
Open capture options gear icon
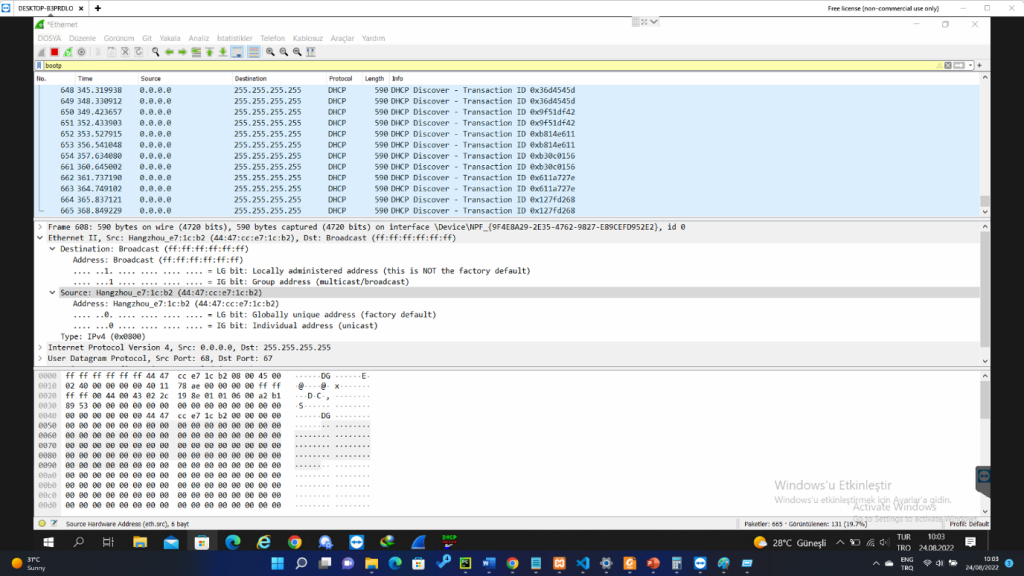(x=82, y=51)
